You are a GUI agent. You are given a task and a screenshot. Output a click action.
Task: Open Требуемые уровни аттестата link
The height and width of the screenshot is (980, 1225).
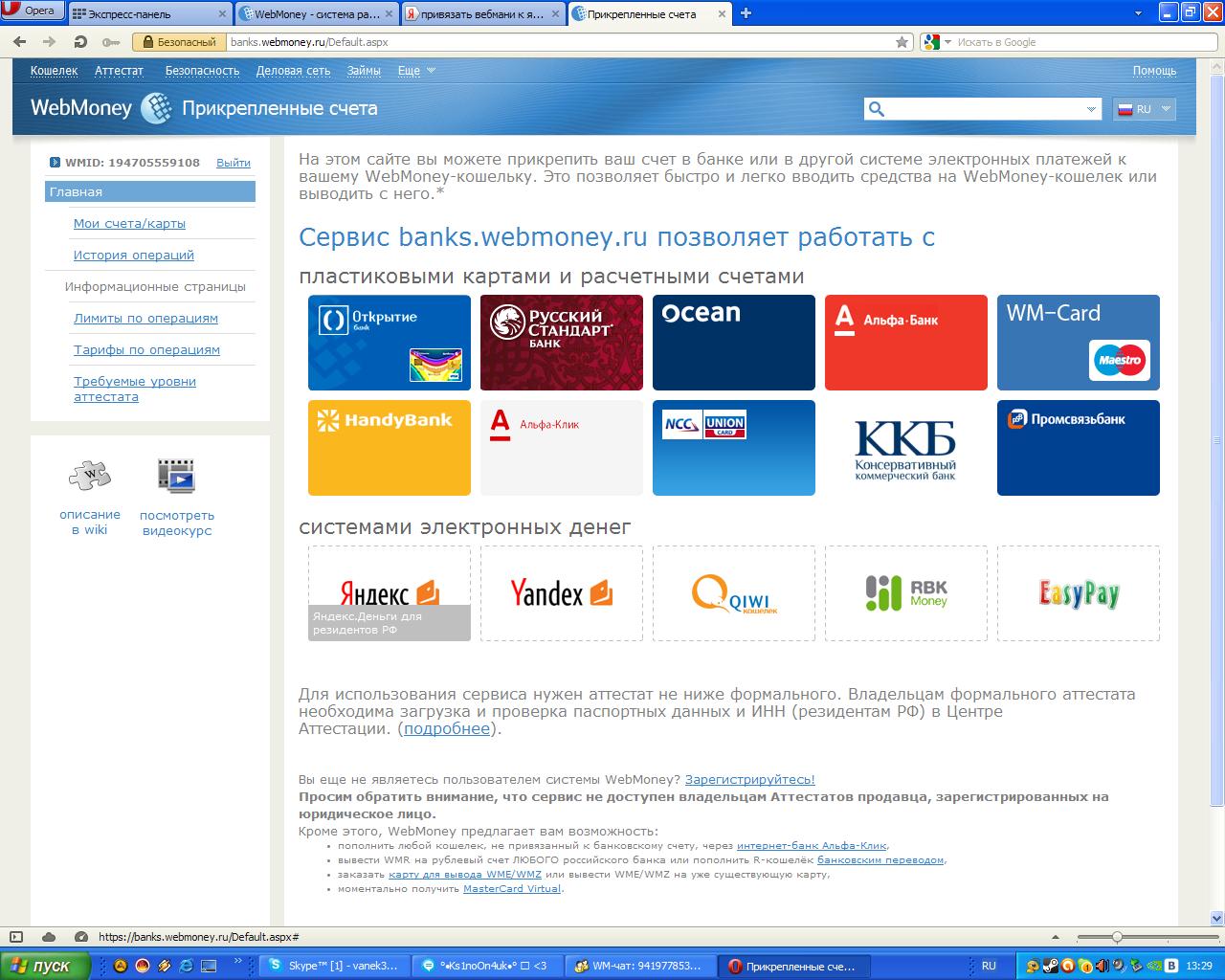click(x=135, y=389)
